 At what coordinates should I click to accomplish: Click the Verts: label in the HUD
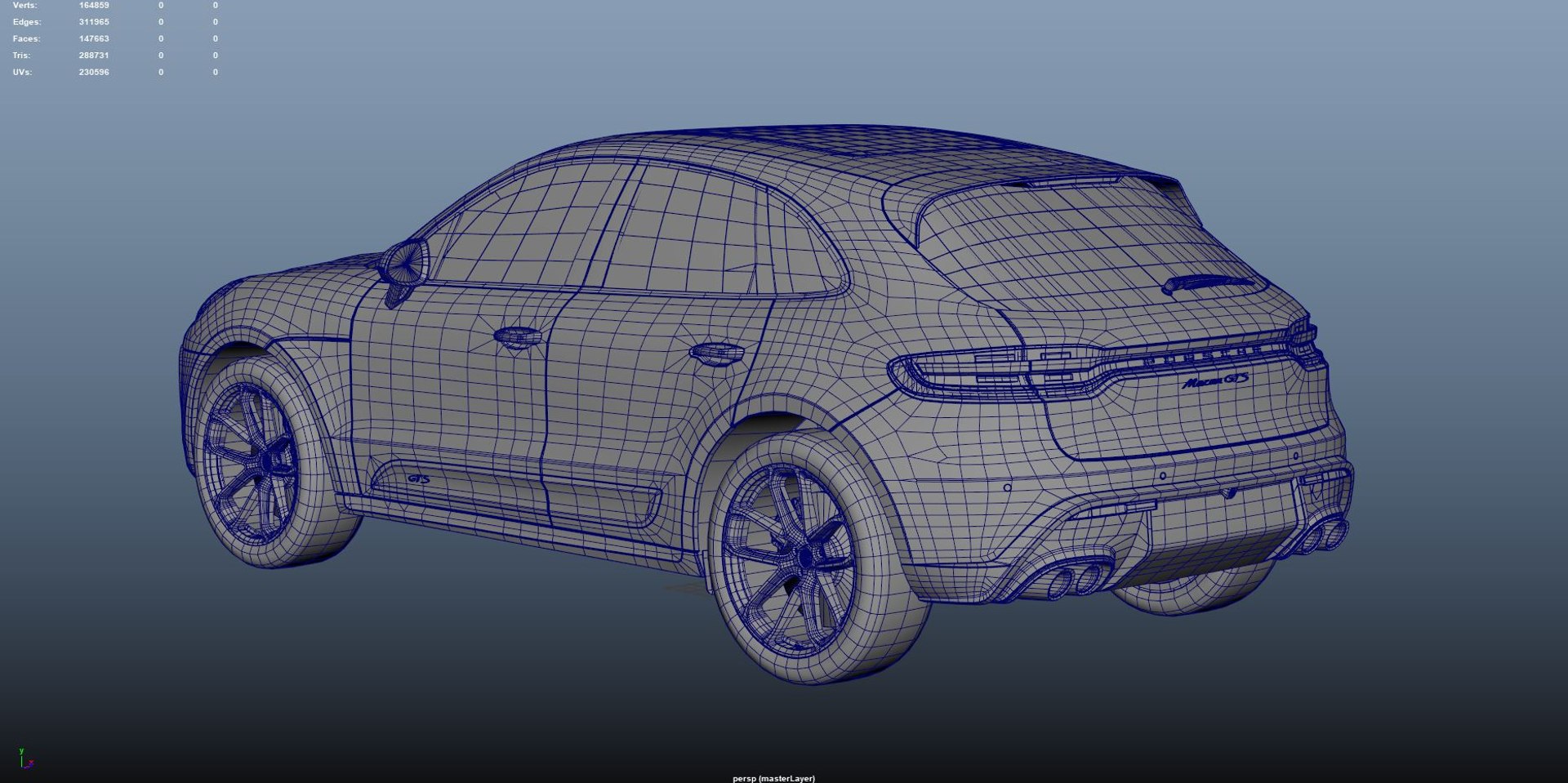[24, 5]
